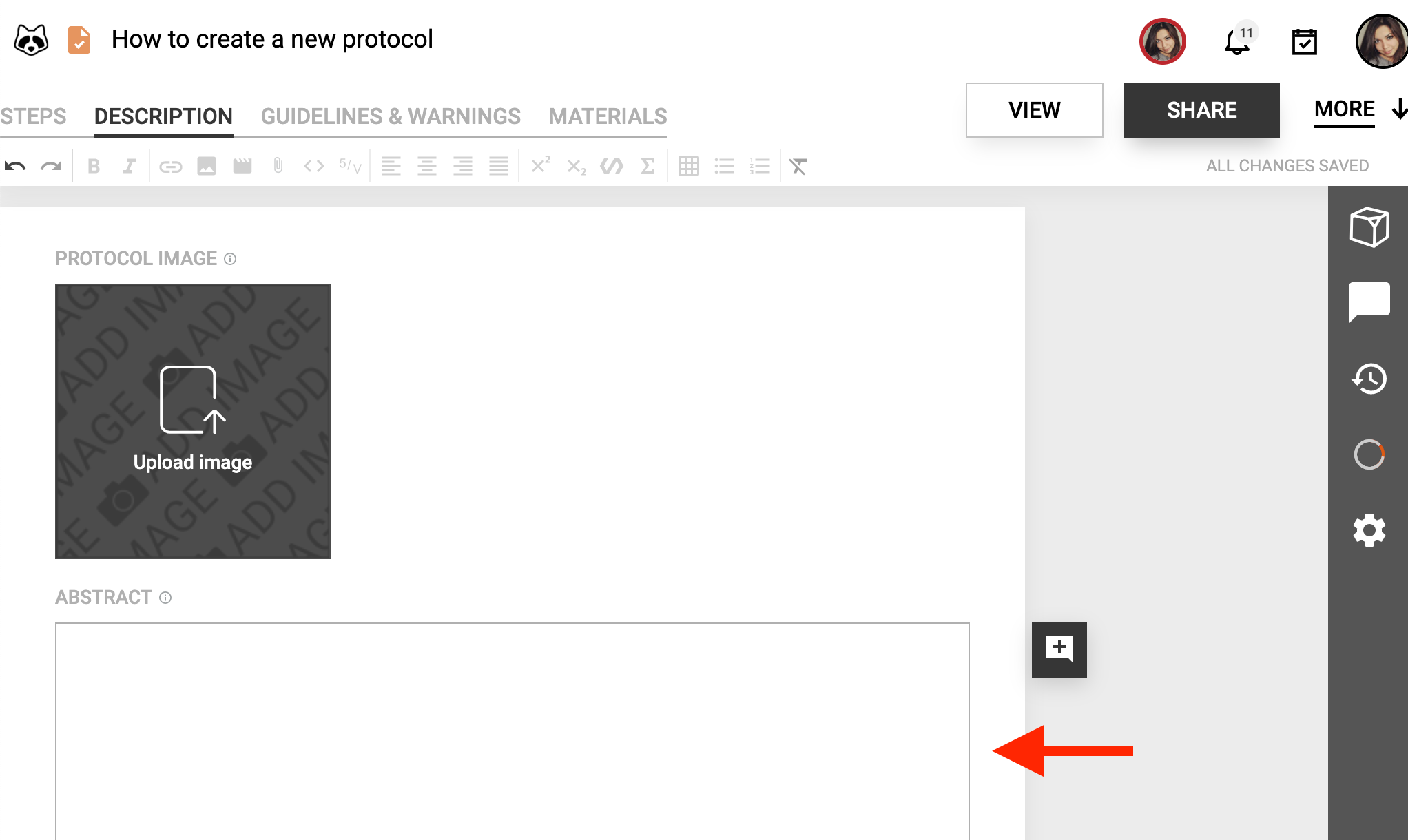This screenshot has height=840, width=1408.
Task: Open notifications from the bell icon
Action: click(x=1236, y=41)
